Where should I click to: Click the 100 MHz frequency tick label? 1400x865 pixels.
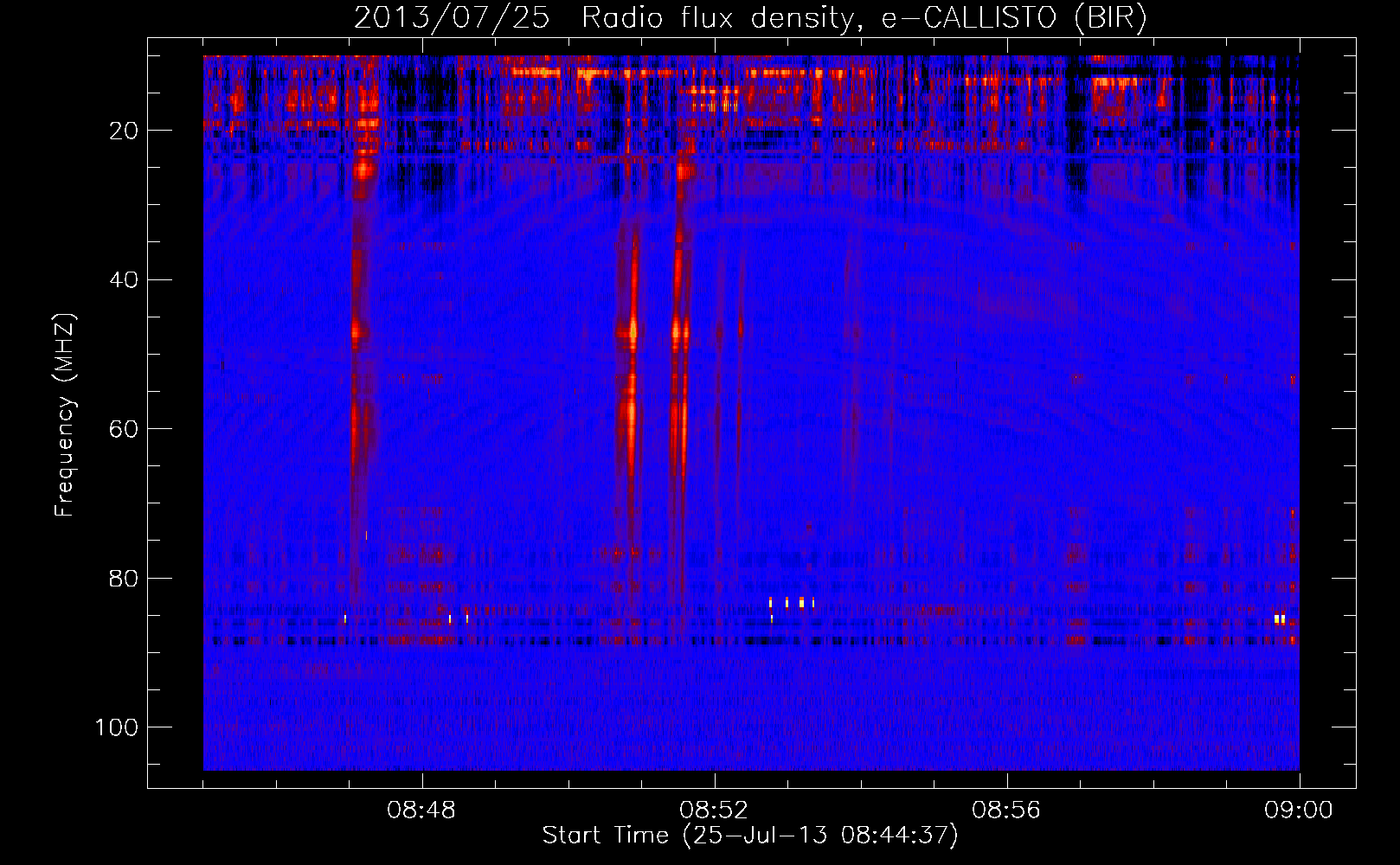117,727
